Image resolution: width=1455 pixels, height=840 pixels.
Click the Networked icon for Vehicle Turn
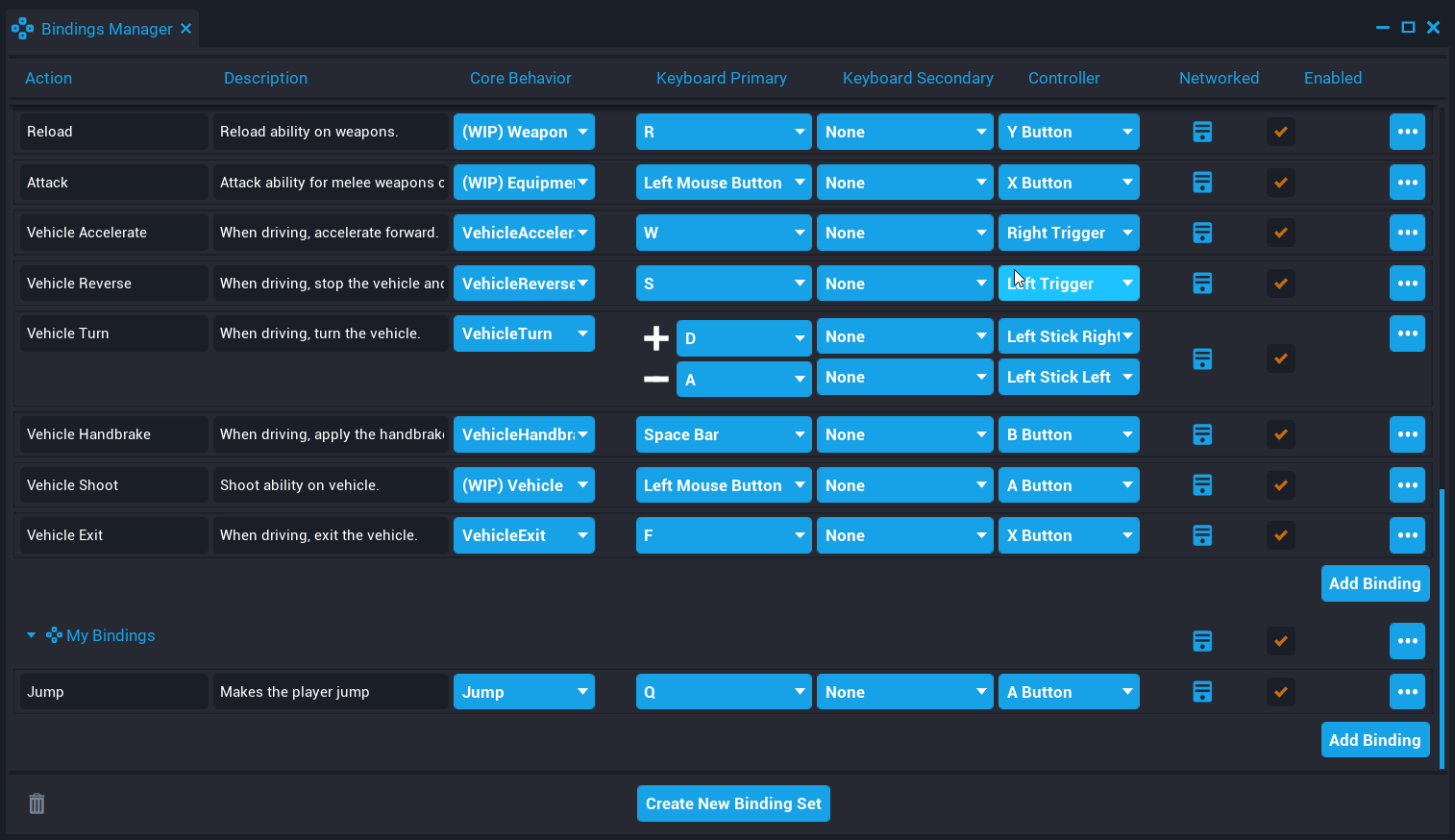tap(1202, 358)
